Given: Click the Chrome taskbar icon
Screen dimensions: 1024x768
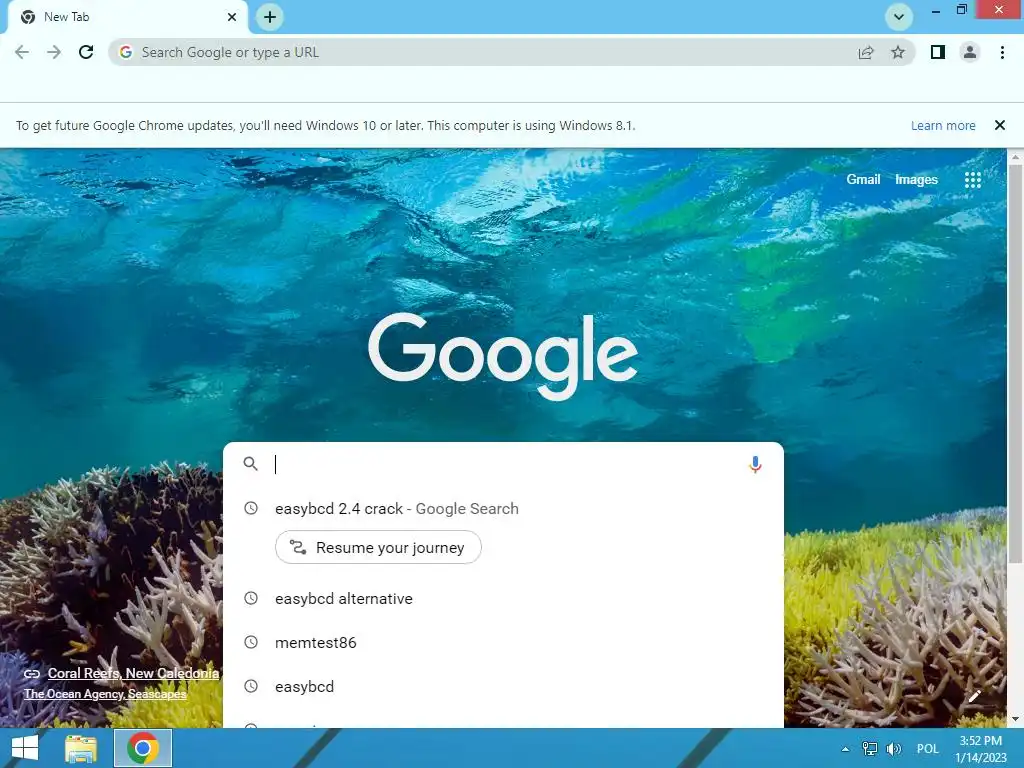Looking at the screenshot, I should pyautogui.click(x=143, y=748).
